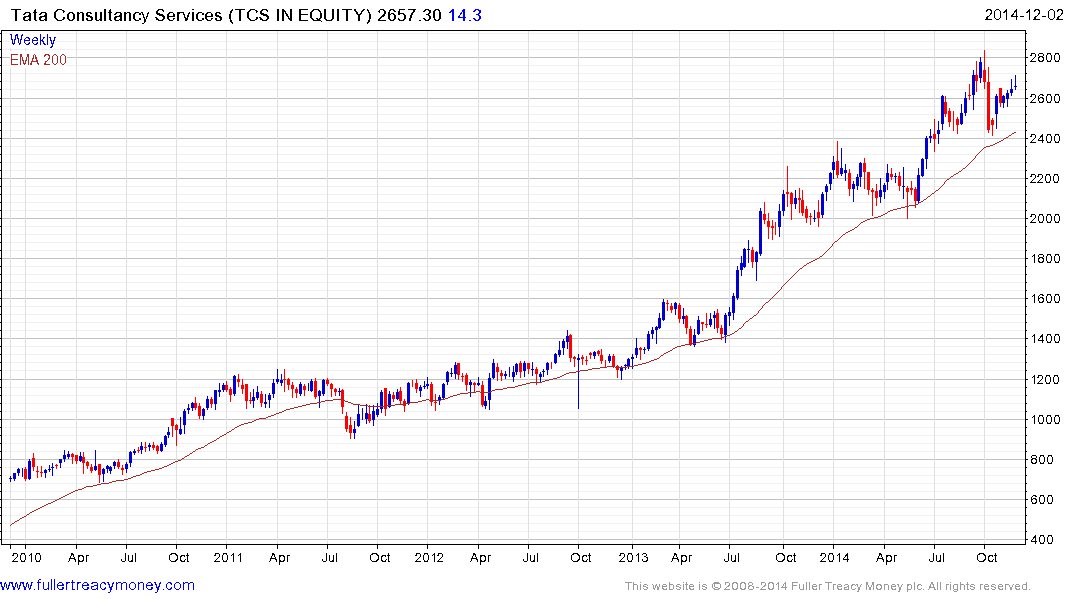Click the 1800 price axis label
This screenshot has height=600, width=1075.
(x=1046, y=259)
